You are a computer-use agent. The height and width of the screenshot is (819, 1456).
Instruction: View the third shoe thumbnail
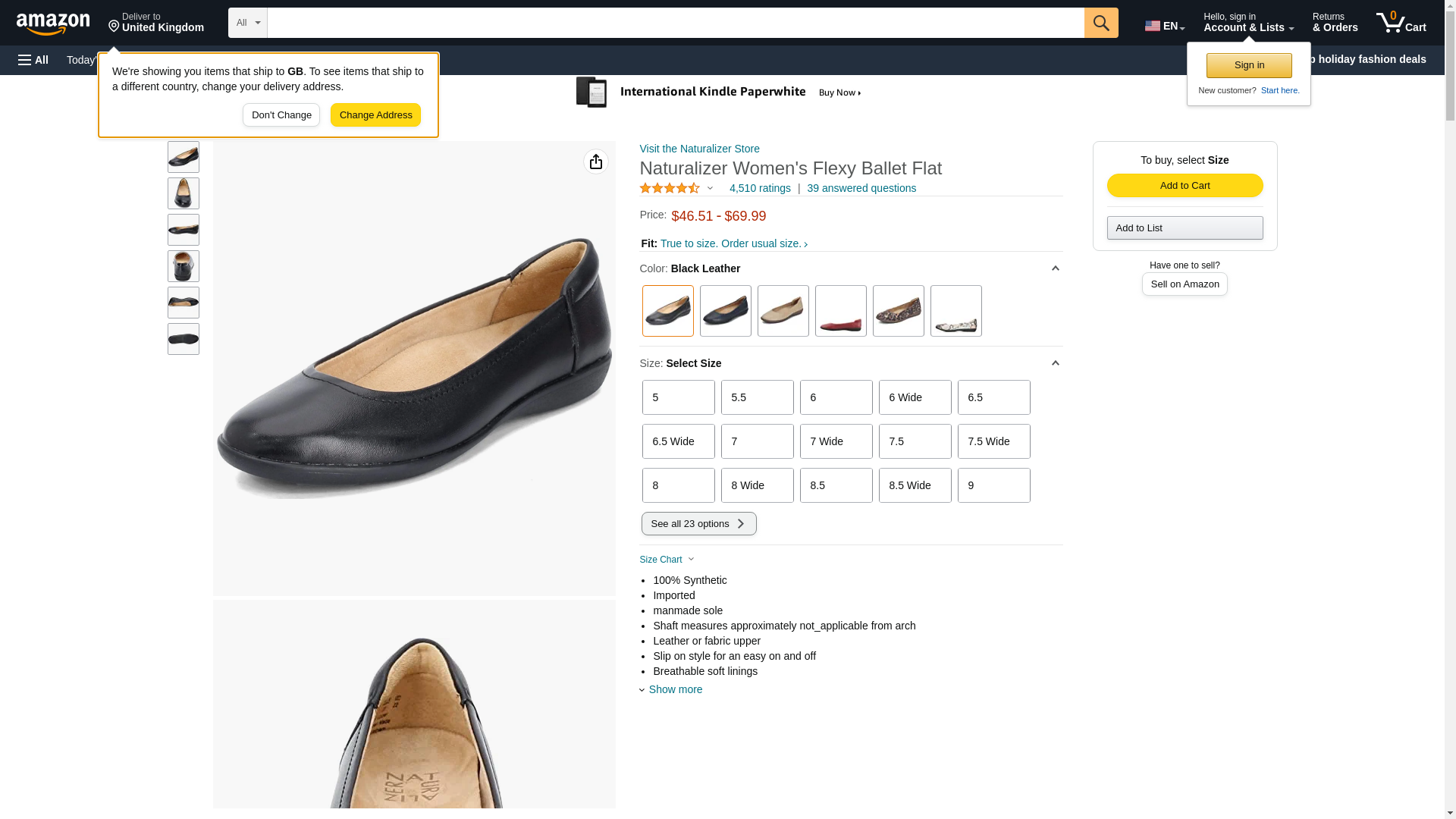[184, 230]
